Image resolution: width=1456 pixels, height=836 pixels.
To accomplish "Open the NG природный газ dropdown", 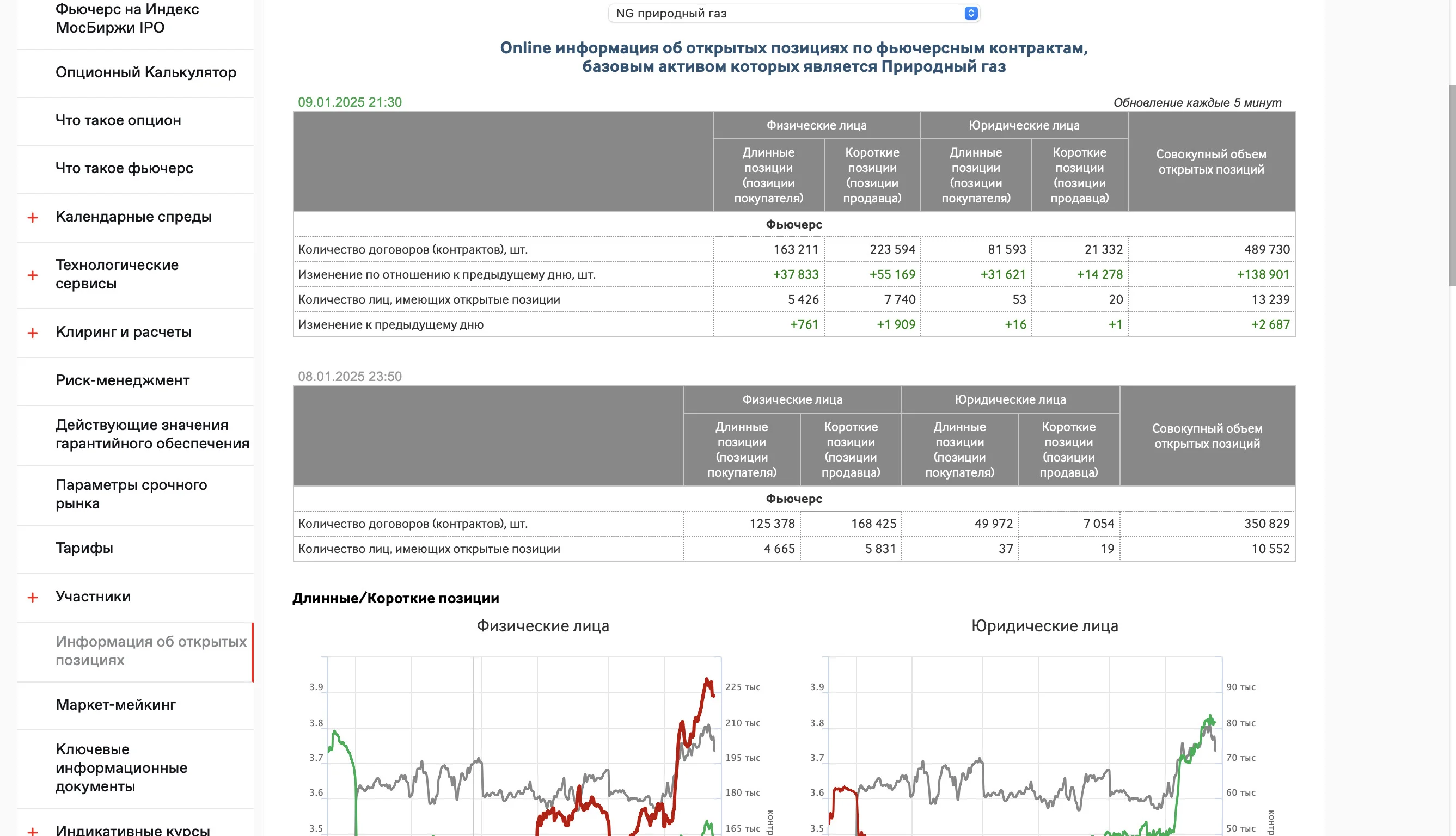I will pos(793,13).
